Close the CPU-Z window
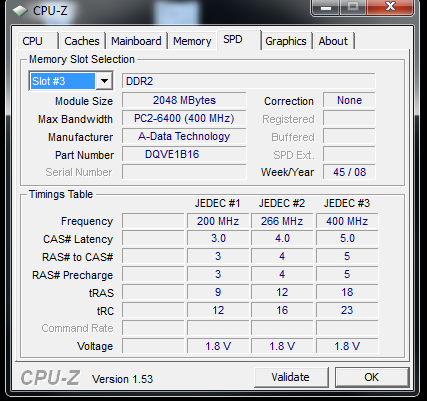The image size is (427, 401). pyautogui.click(x=390, y=7)
